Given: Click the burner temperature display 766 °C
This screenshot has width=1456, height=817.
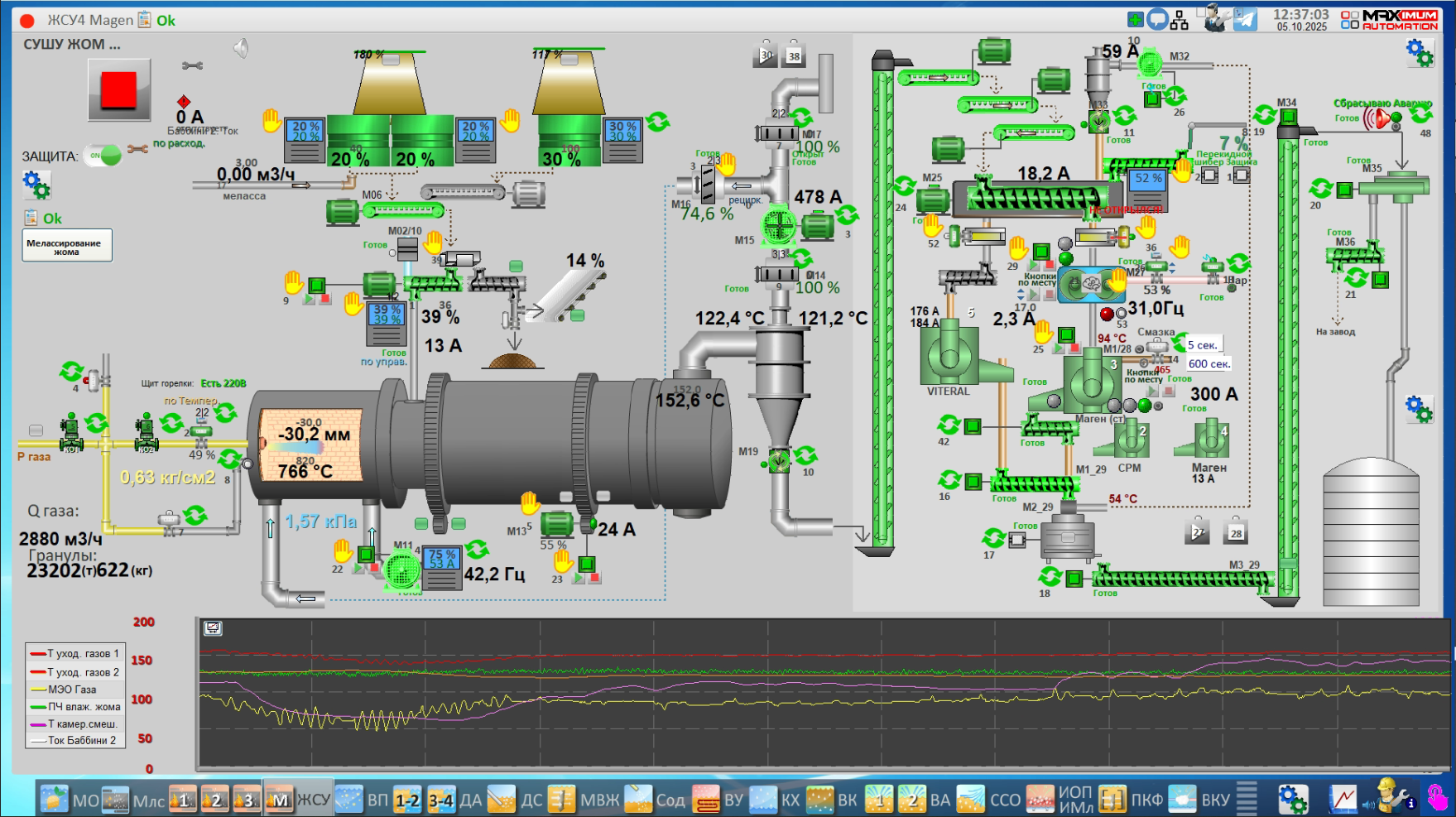Looking at the screenshot, I should point(305,472).
